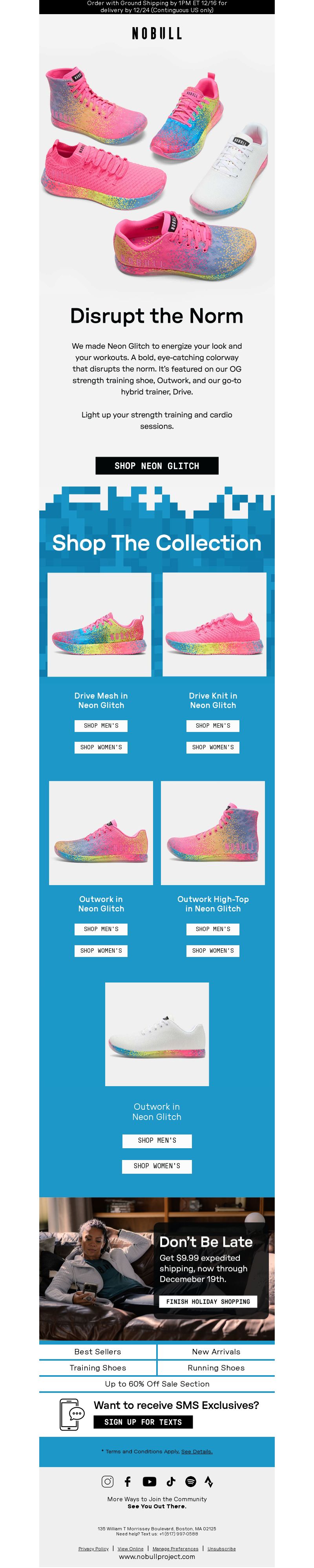
Task: Click the NOBULL logo at top
Action: click(x=157, y=33)
